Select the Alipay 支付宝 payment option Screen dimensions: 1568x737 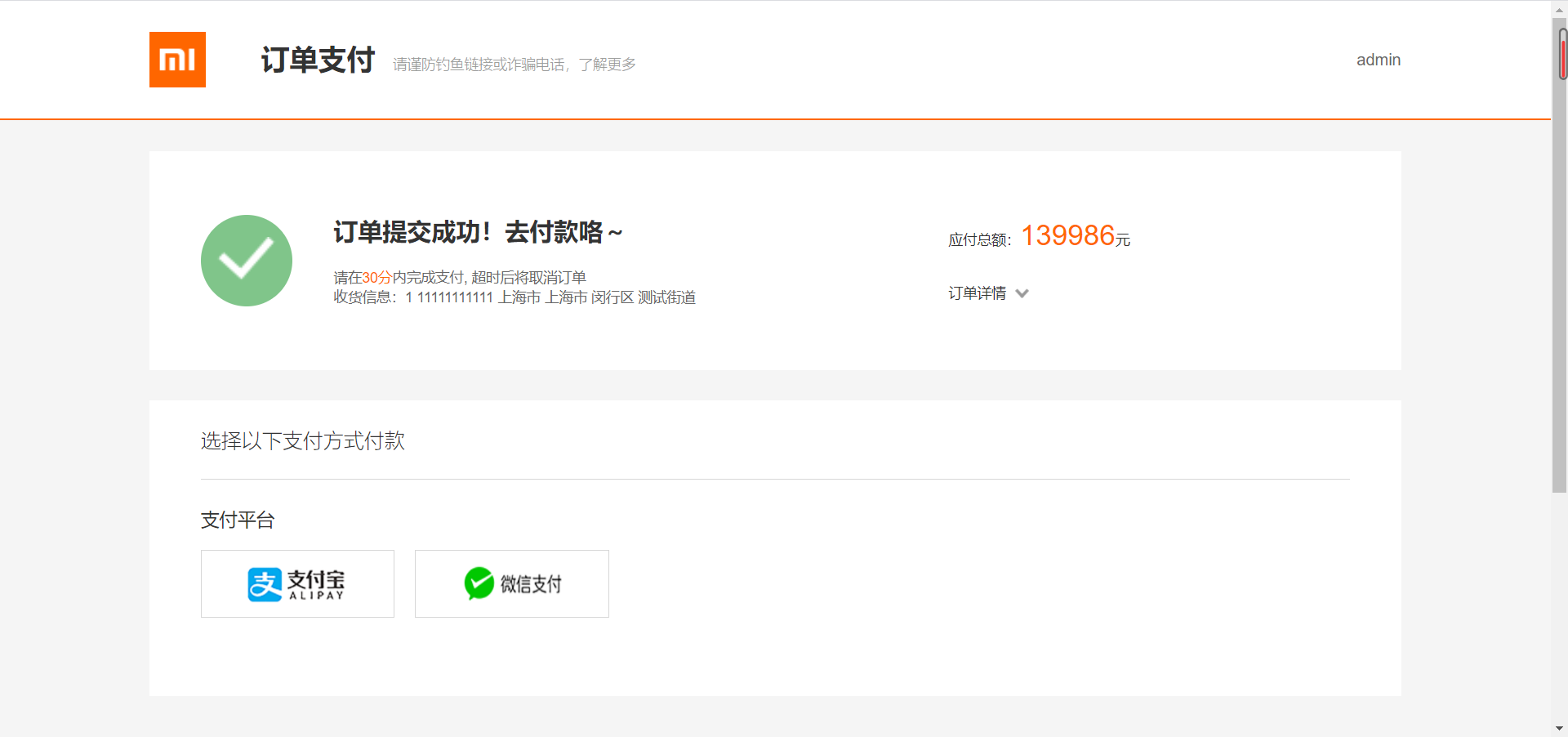[x=297, y=583]
